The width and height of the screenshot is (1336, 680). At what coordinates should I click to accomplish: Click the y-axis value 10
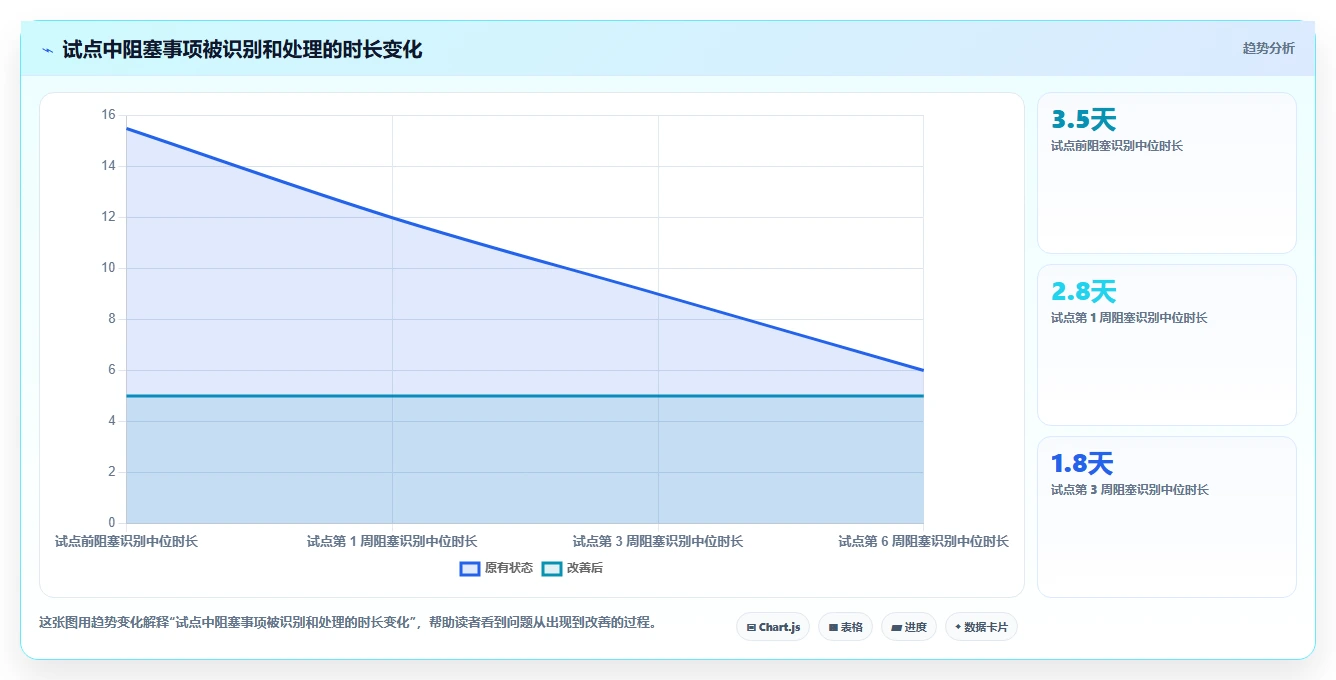(x=109, y=268)
